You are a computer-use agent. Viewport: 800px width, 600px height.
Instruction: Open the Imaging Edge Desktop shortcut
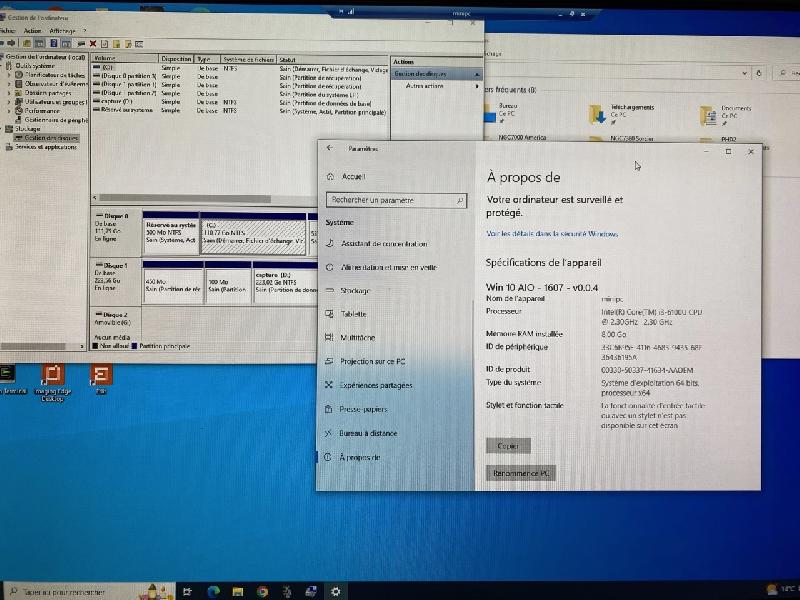click(x=53, y=383)
